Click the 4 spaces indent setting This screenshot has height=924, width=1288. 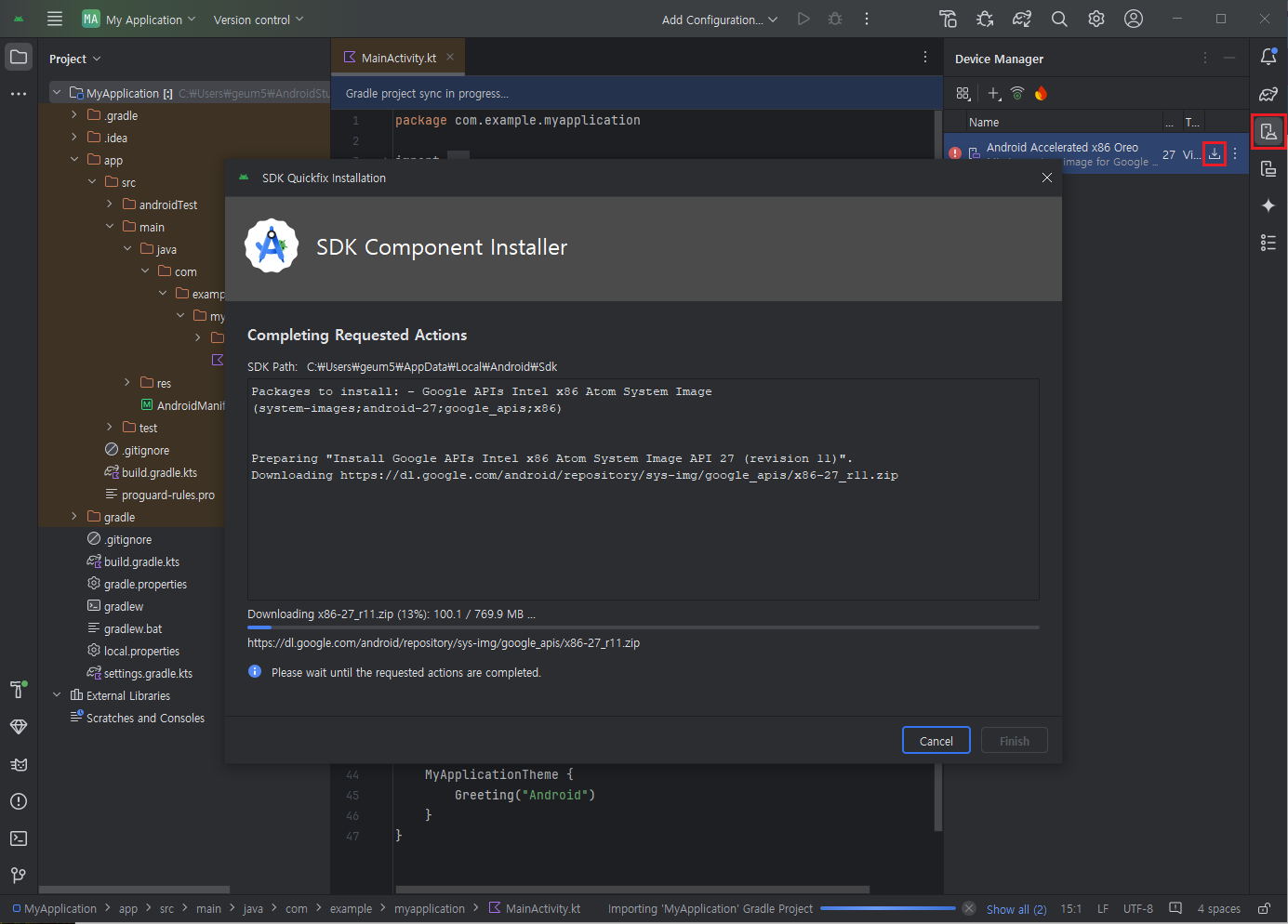tap(1218, 909)
